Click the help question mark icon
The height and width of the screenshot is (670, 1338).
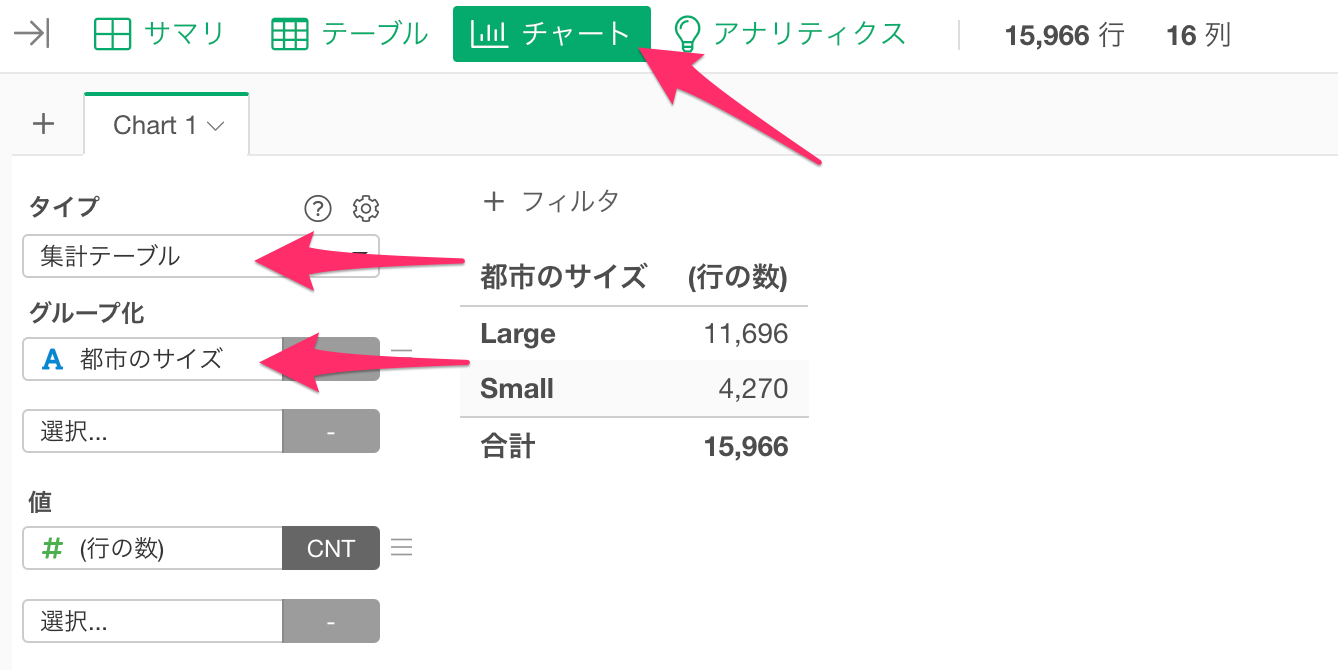[x=317, y=208]
